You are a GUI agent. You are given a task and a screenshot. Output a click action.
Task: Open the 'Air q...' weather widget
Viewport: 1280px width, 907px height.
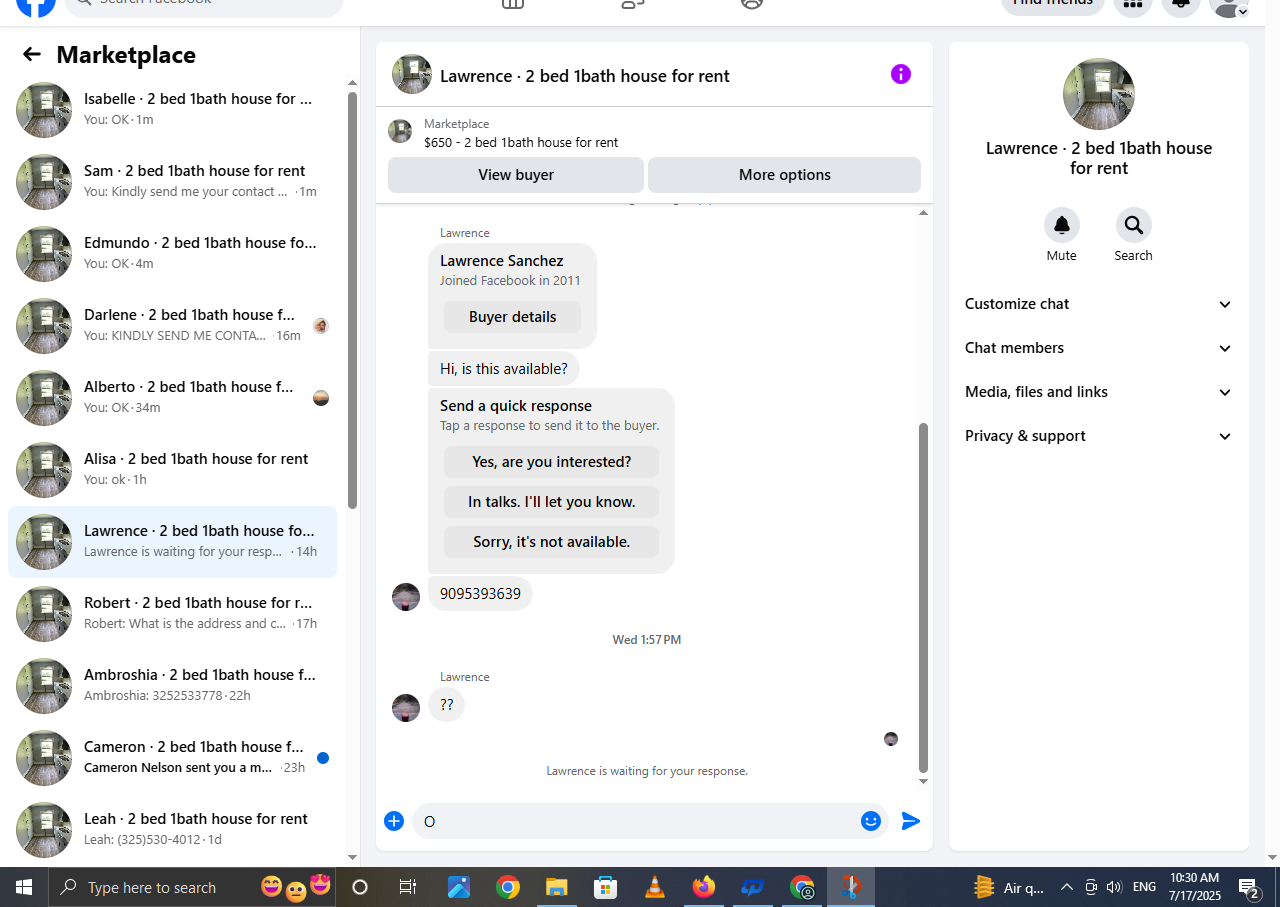coord(1010,887)
